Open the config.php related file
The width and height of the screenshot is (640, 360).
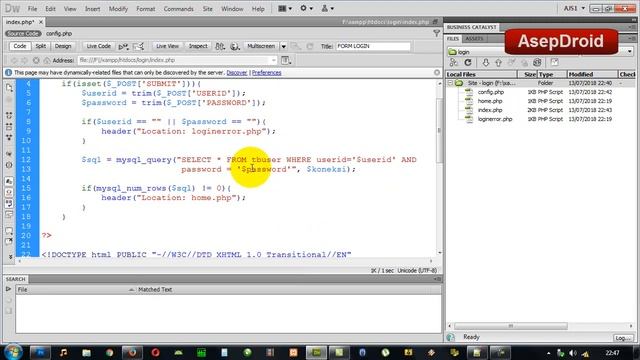pyautogui.click(x=59, y=33)
